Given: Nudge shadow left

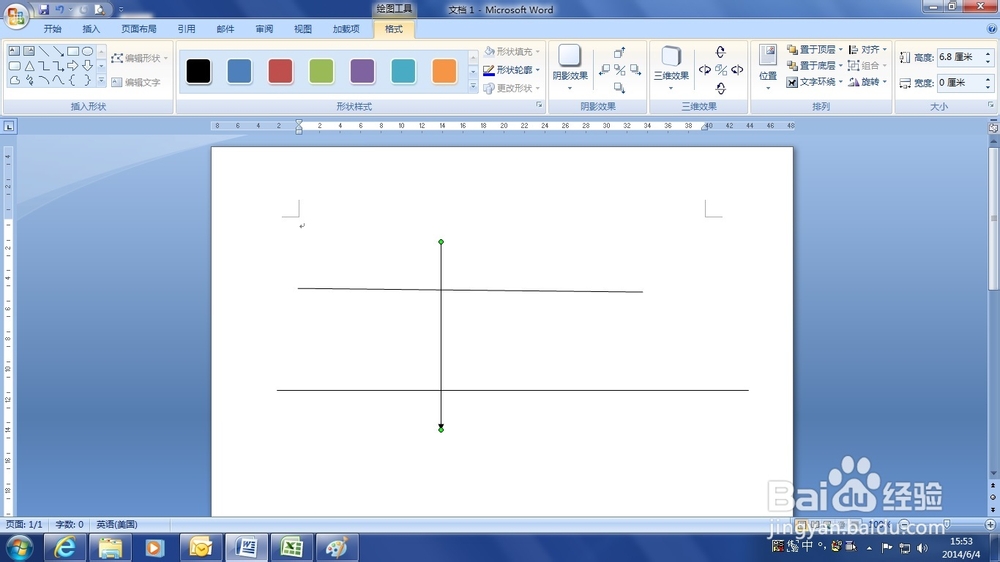Looking at the screenshot, I should (x=604, y=70).
